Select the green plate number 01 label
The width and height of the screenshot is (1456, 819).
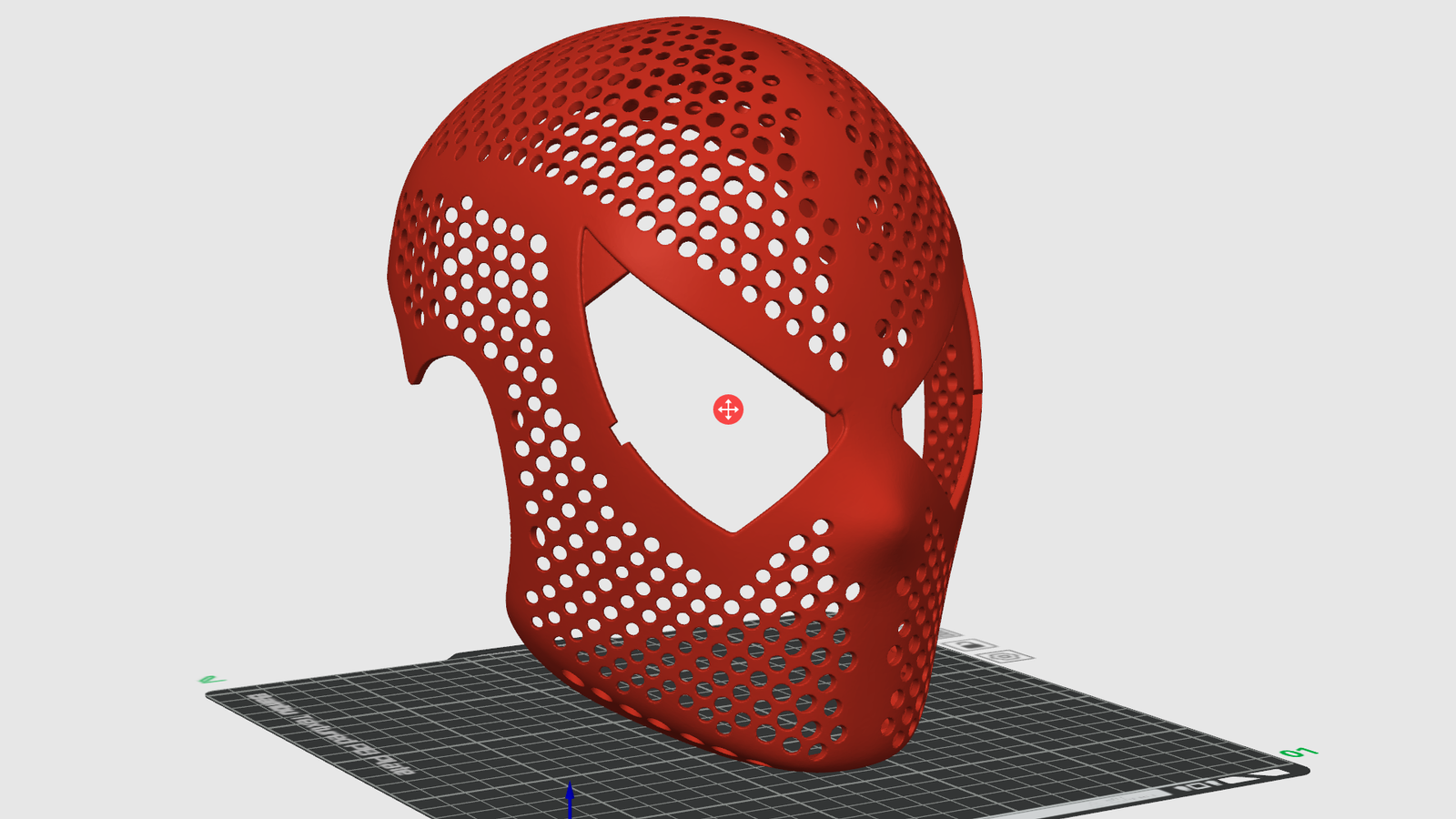tap(1298, 753)
